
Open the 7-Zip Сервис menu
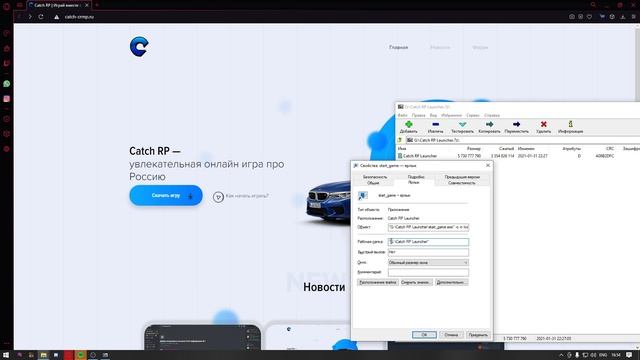point(473,116)
